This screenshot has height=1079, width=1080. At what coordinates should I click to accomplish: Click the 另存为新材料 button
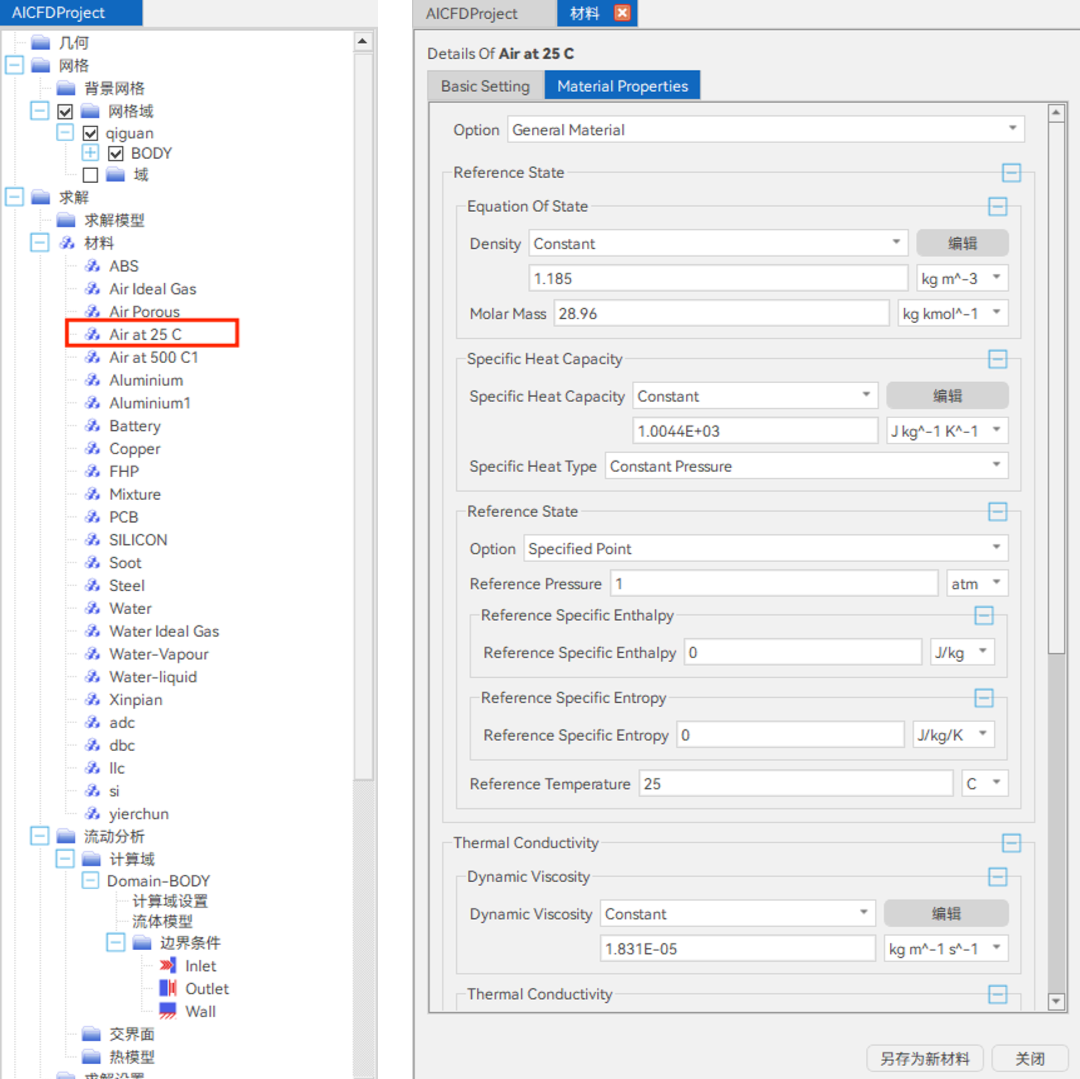pos(925,1058)
